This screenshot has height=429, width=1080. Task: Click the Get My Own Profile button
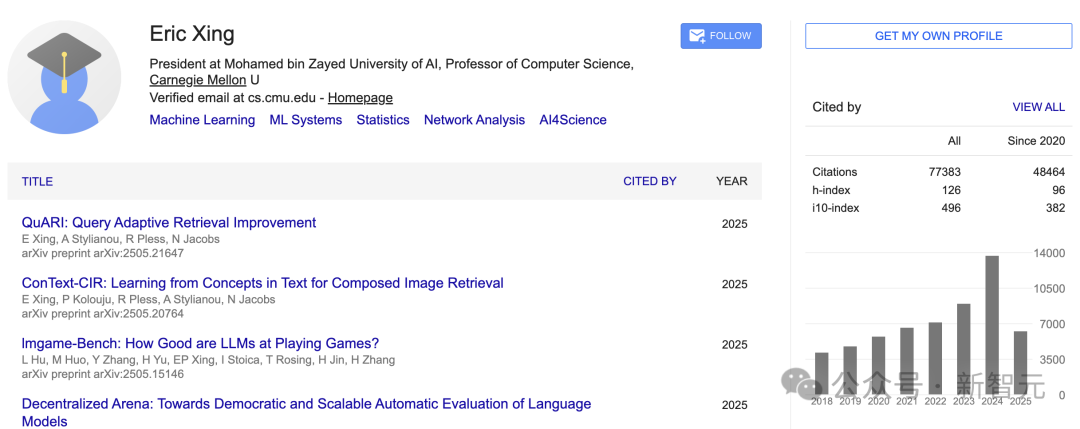(938, 36)
